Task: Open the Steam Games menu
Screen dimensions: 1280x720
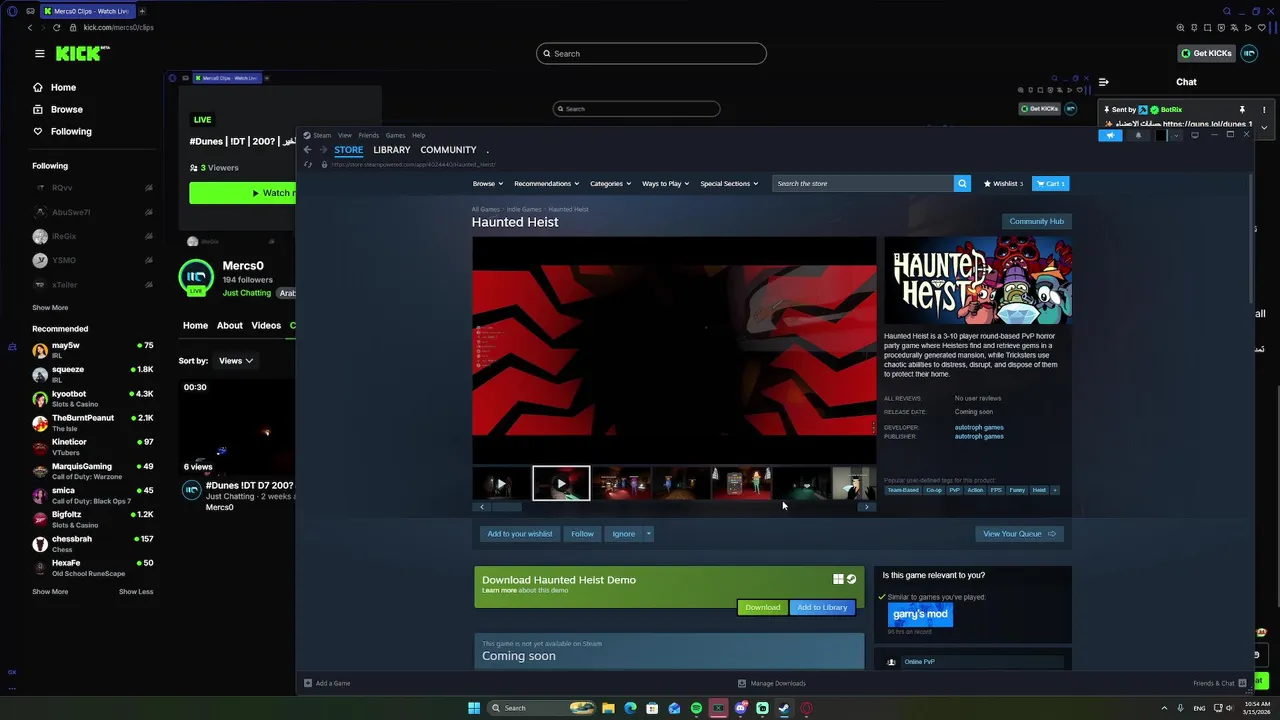Action: tap(395, 135)
